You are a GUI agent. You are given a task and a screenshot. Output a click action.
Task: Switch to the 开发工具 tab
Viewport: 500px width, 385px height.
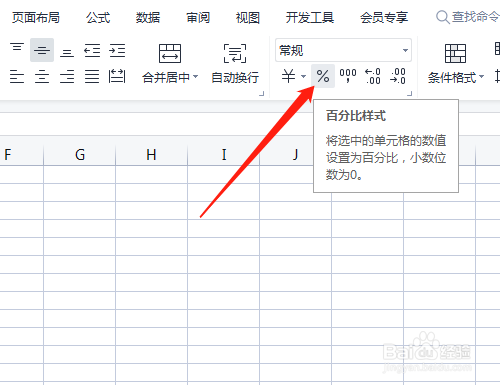coord(310,17)
